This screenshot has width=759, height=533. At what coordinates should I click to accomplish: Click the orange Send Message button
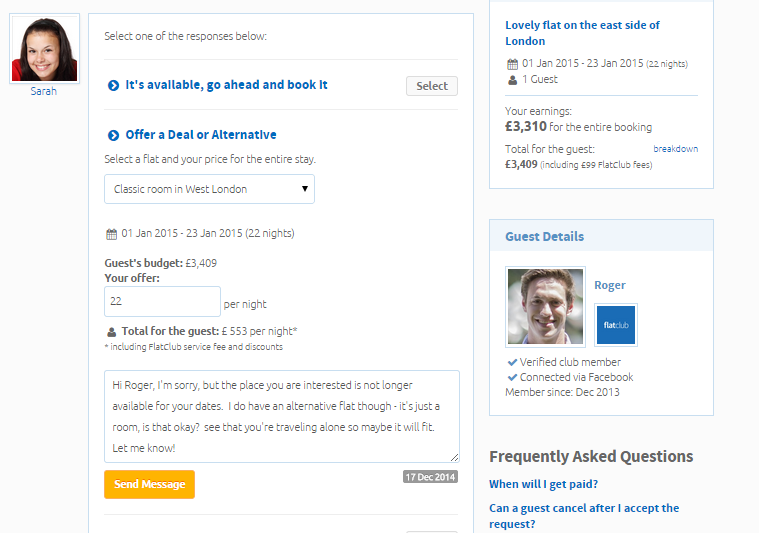(149, 484)
